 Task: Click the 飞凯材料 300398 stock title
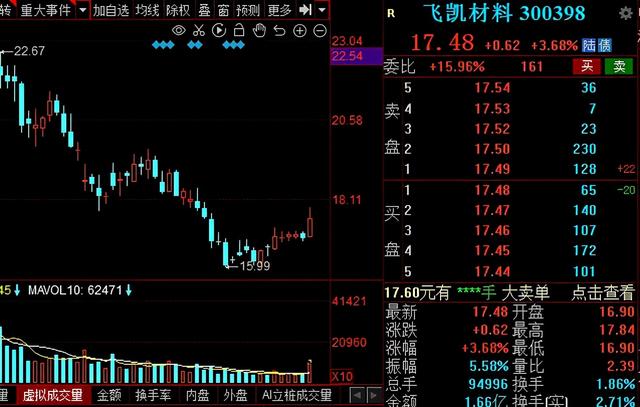pos(504,13)
